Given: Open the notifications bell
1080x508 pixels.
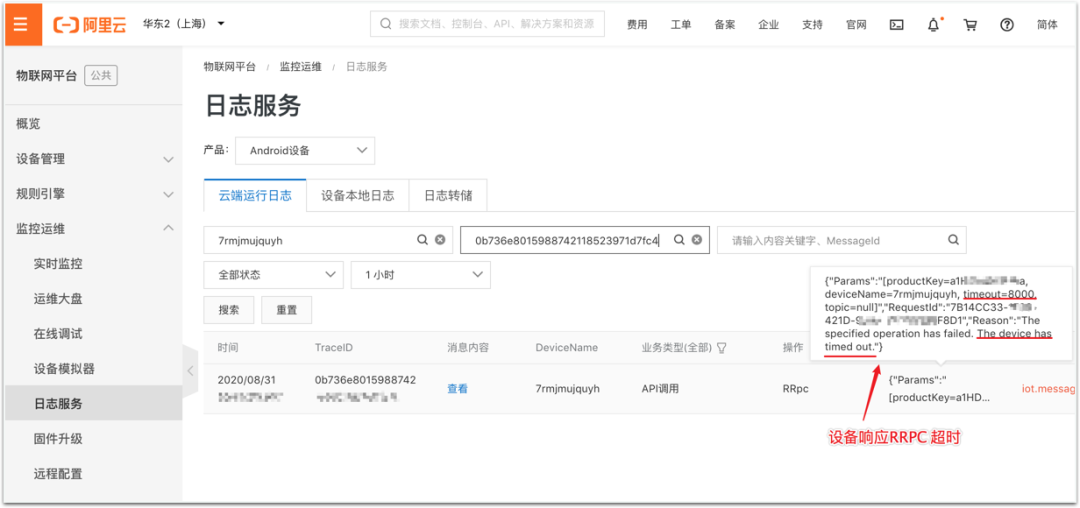Looking at the screenshot, I should (934, 25).
